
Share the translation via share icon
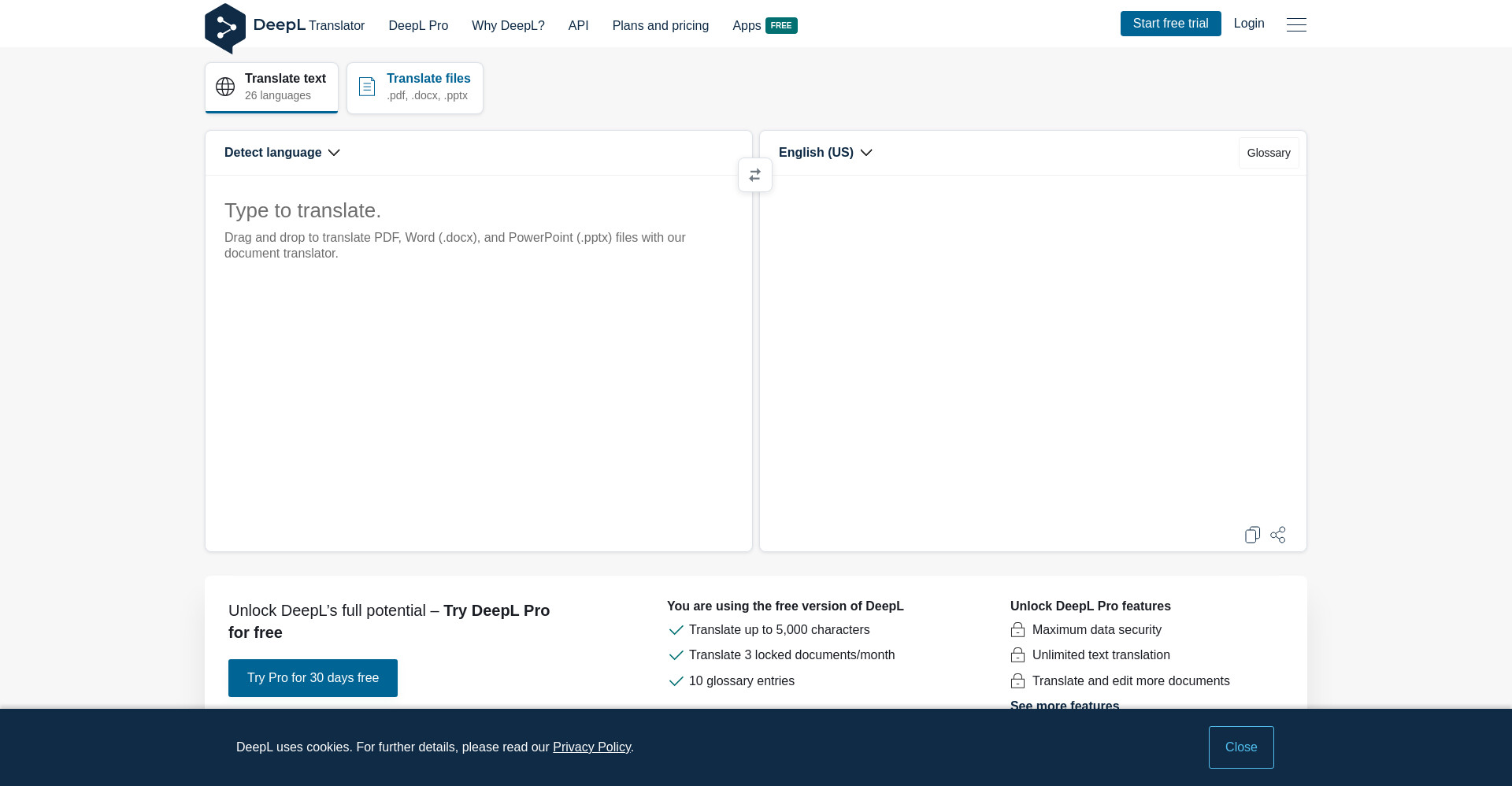(1278, 535)
